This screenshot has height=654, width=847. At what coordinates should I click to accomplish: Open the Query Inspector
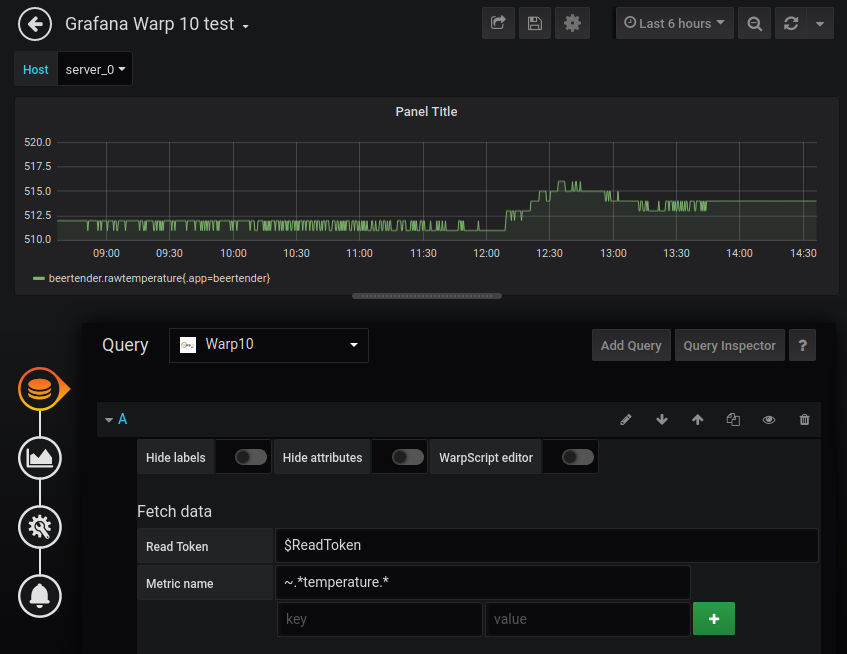coord(729,345)
